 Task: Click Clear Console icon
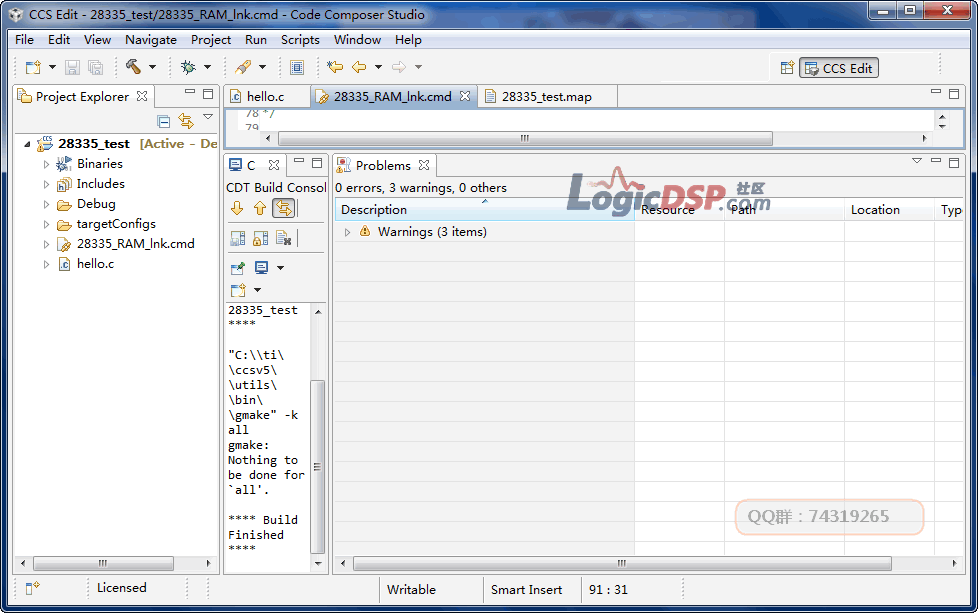pyautogui.click(x=284, y=238)
